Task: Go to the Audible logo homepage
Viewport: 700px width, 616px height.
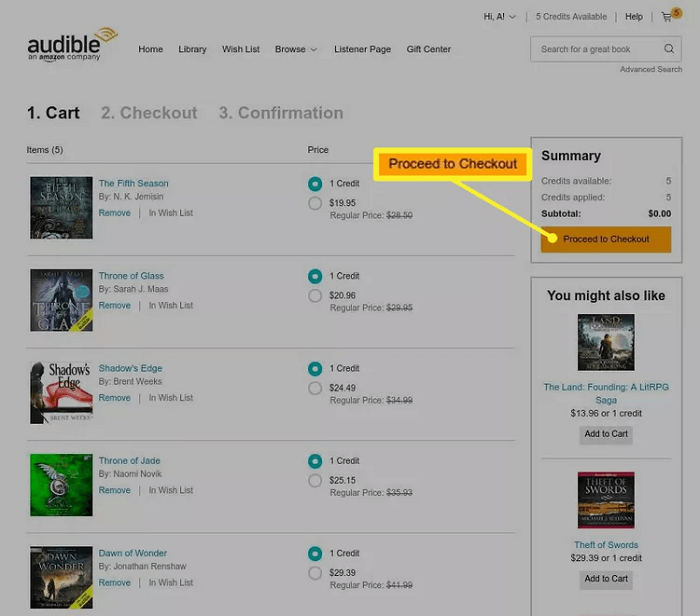Action: (x=72, y=45)
